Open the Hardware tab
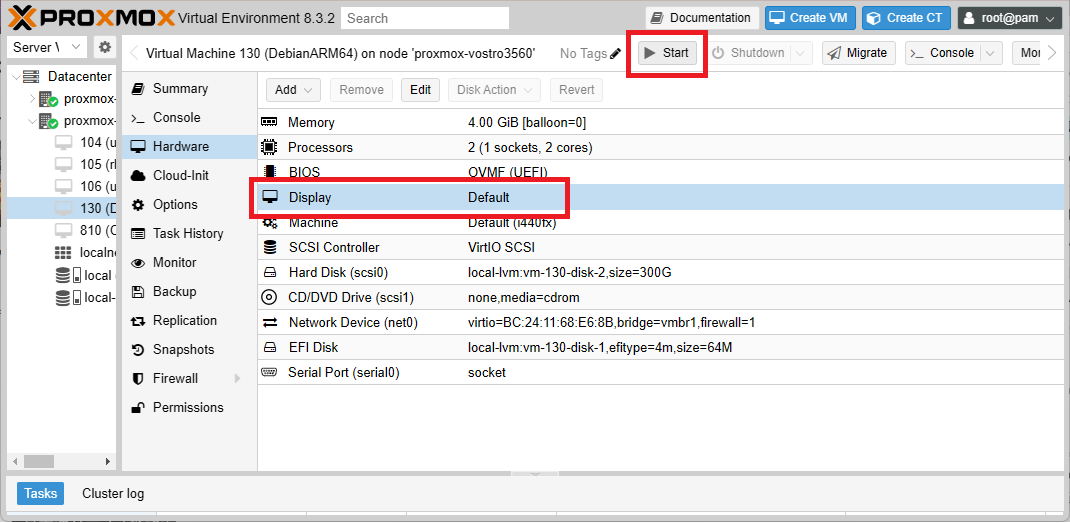1070x523 pixels. pyautogui.click(x=189, y=146)
